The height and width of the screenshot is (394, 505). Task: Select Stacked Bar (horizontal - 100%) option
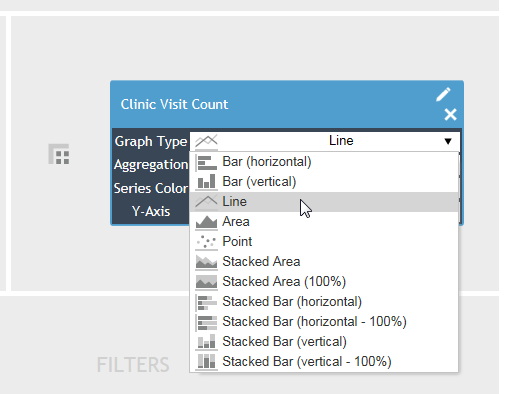pyautogui.click(x=324, y=322)
